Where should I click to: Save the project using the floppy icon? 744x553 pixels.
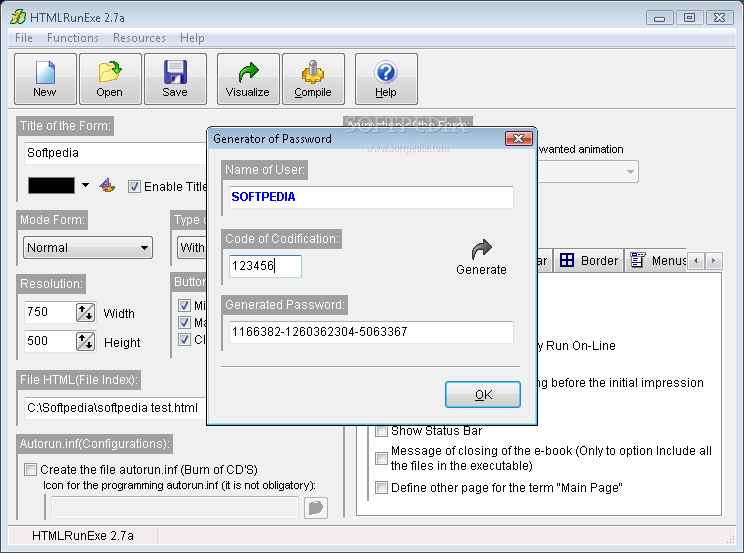[175, 73]
